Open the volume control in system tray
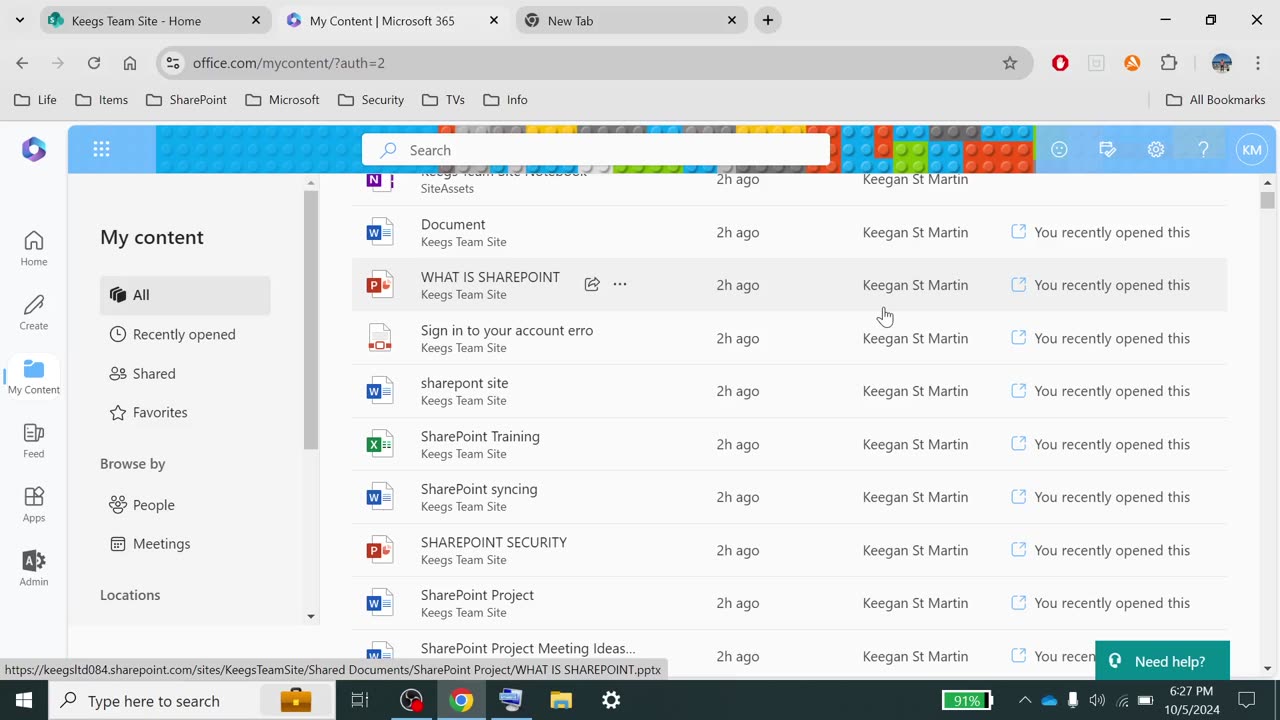The width and height of the screenshot is (1280, 720). [1097, 700]
